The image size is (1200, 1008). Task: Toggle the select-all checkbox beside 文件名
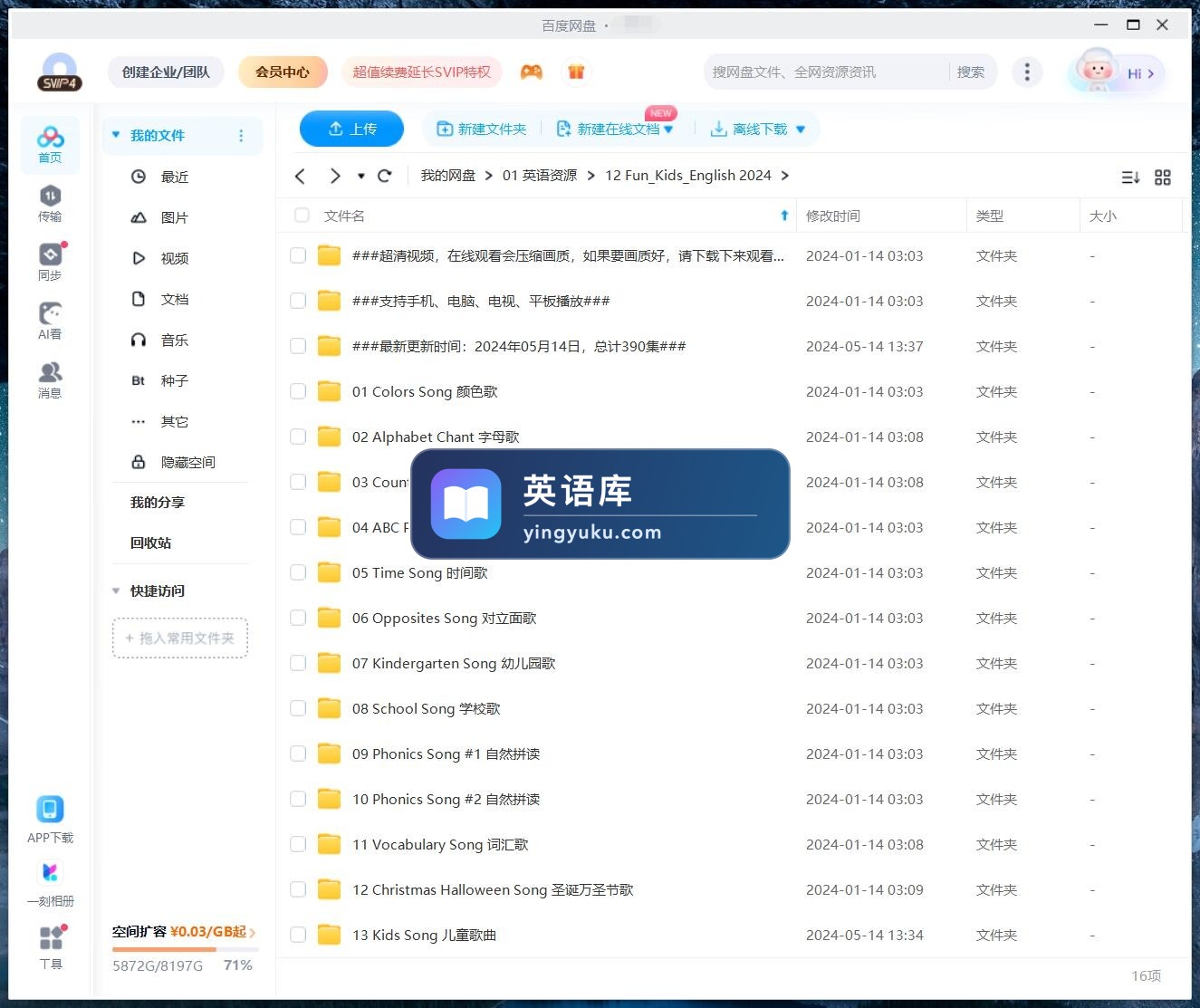(x=302, y=216)
